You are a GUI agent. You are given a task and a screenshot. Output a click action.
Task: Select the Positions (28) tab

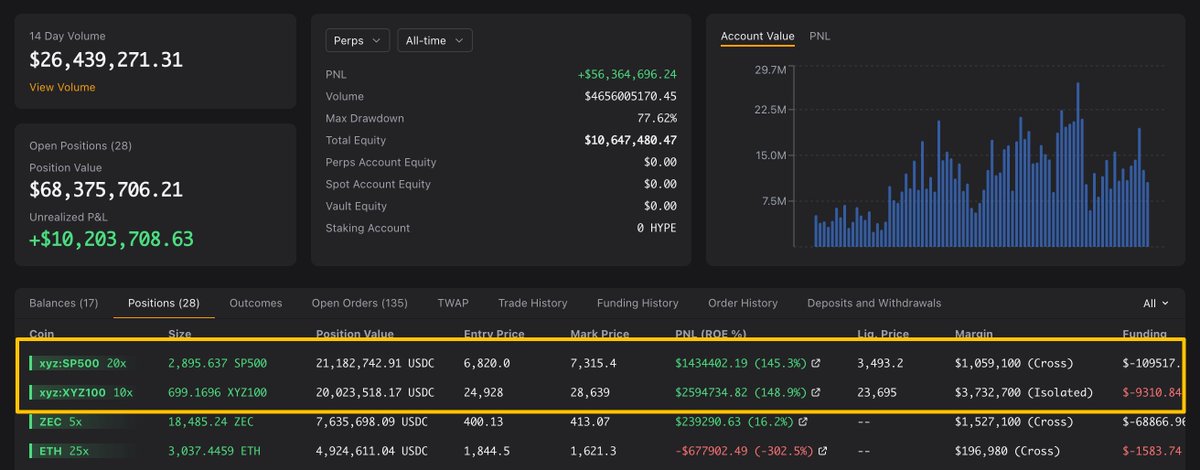point(164,303)
